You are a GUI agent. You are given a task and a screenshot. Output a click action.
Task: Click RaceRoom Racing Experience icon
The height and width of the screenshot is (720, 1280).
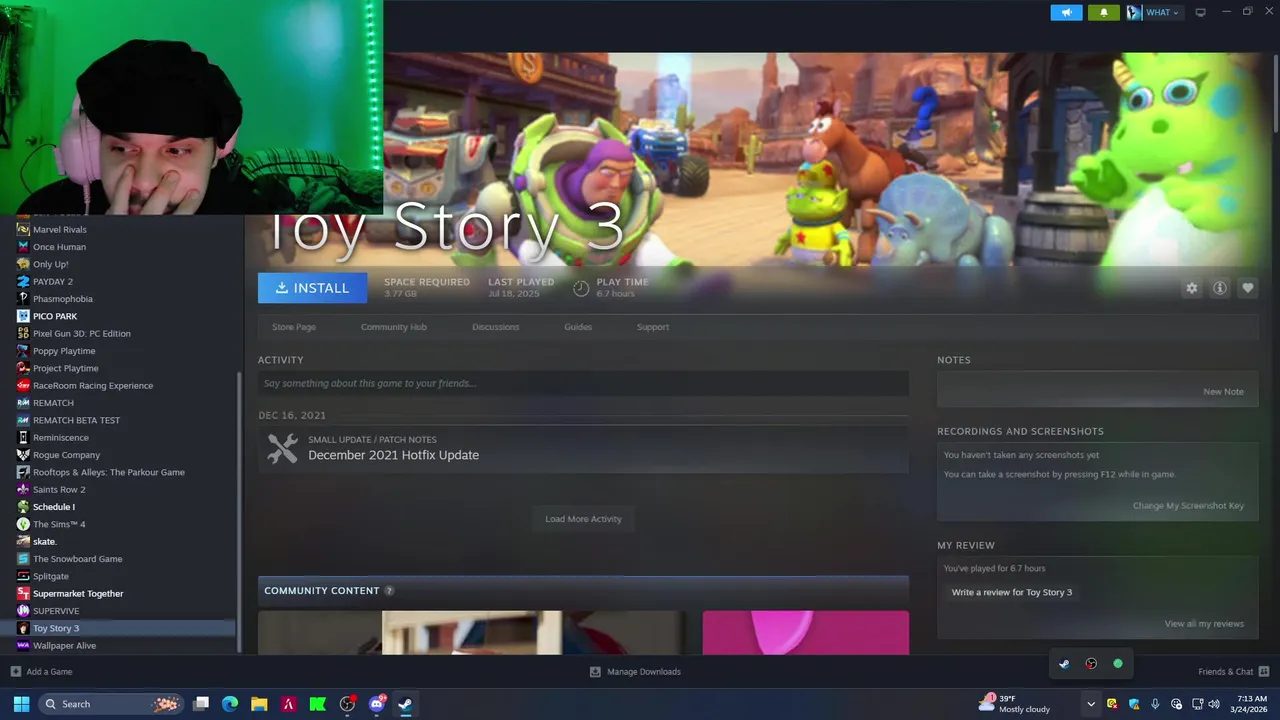[x=23, y=386]
